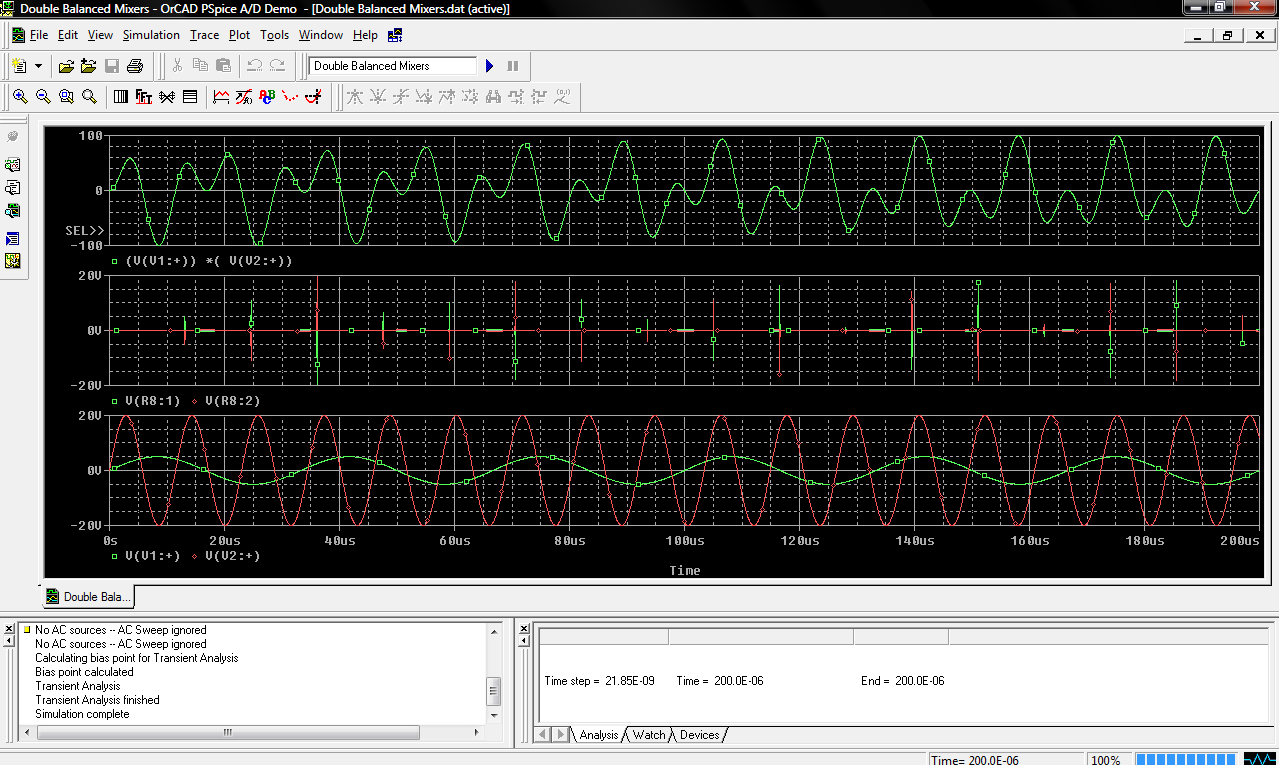This screenshot has width=1279, height=765.
Task: Toggle the FFT Fourier transform icon
Action: click(x=143, y=97)
